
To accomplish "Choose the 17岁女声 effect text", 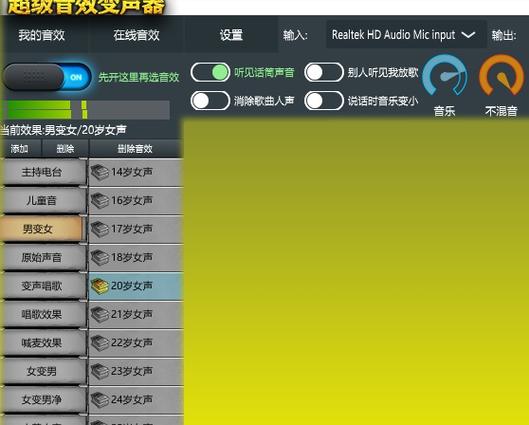I will pyautogui.click(x=132, y=229).
